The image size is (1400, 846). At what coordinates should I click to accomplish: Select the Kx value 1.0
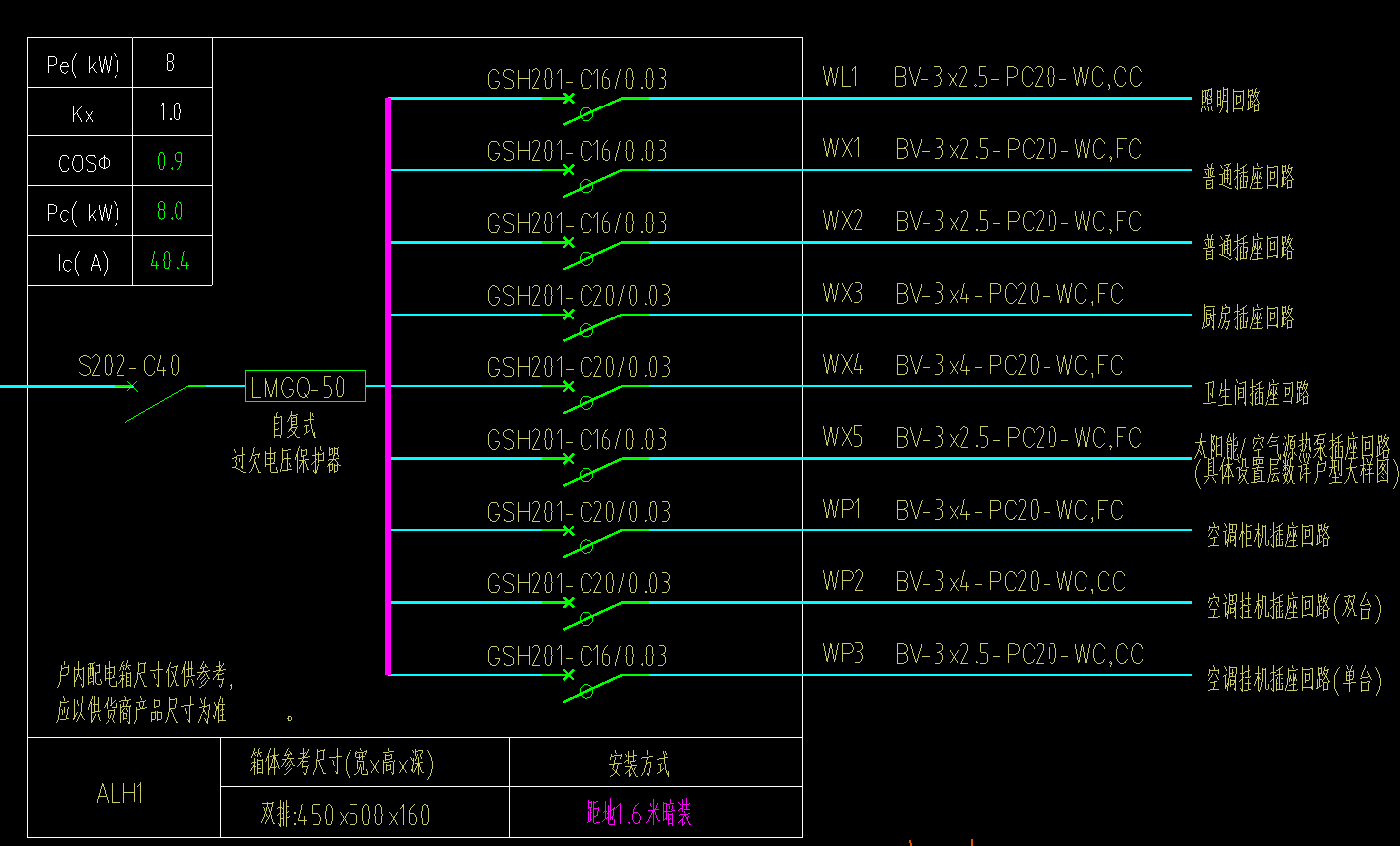pos(170,112)
